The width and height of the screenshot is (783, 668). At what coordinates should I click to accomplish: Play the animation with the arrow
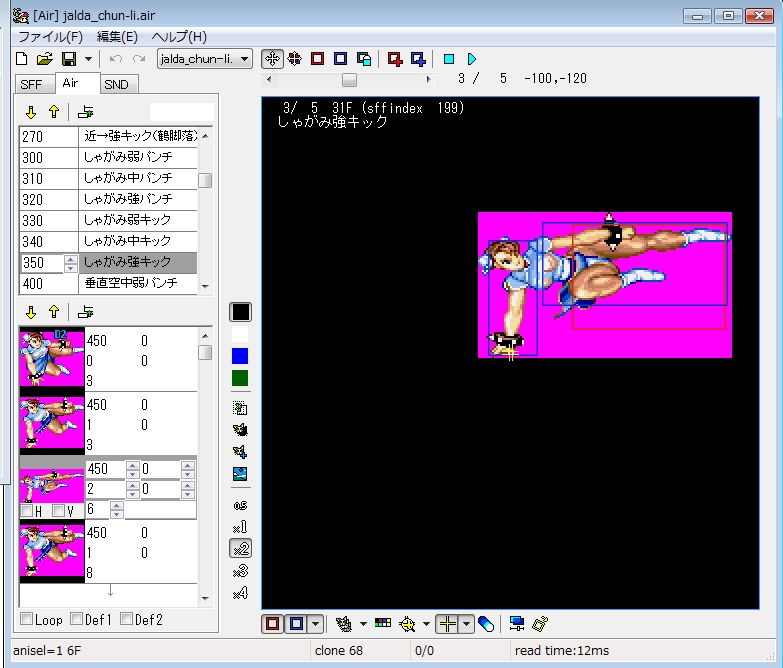472,59
